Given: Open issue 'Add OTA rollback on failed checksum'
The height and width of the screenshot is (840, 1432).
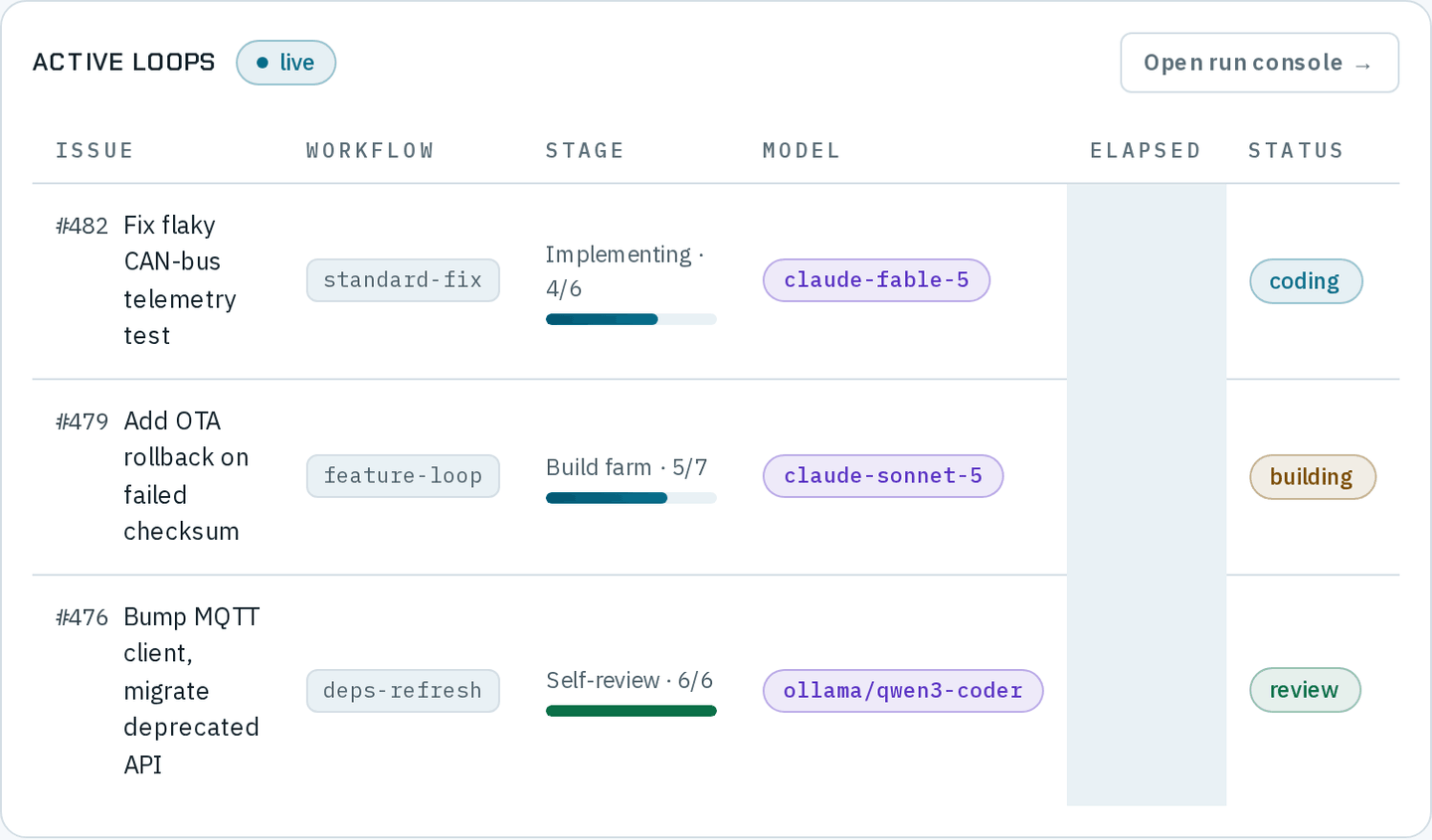Looking at the screenshot, I should 186,476.
